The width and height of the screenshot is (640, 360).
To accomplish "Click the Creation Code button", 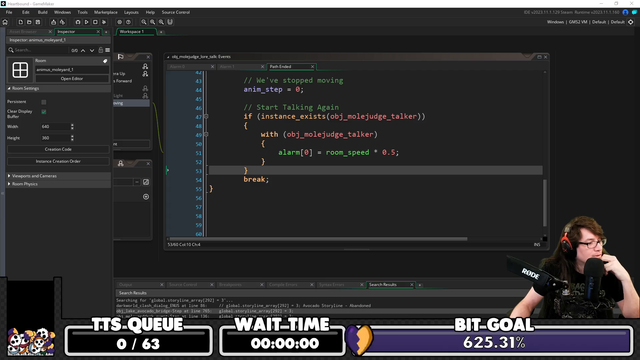I will click(x=58, y=149).
